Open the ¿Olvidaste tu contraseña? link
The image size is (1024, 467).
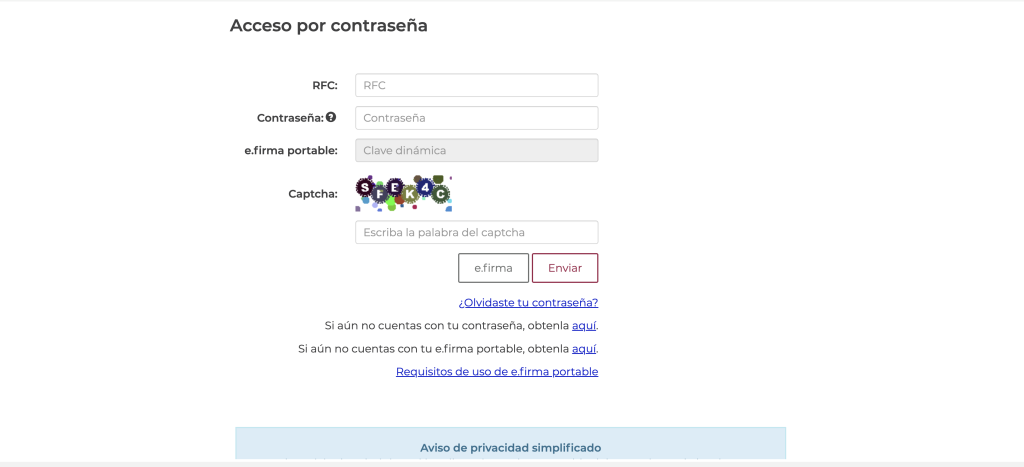(x=528, y=303)
